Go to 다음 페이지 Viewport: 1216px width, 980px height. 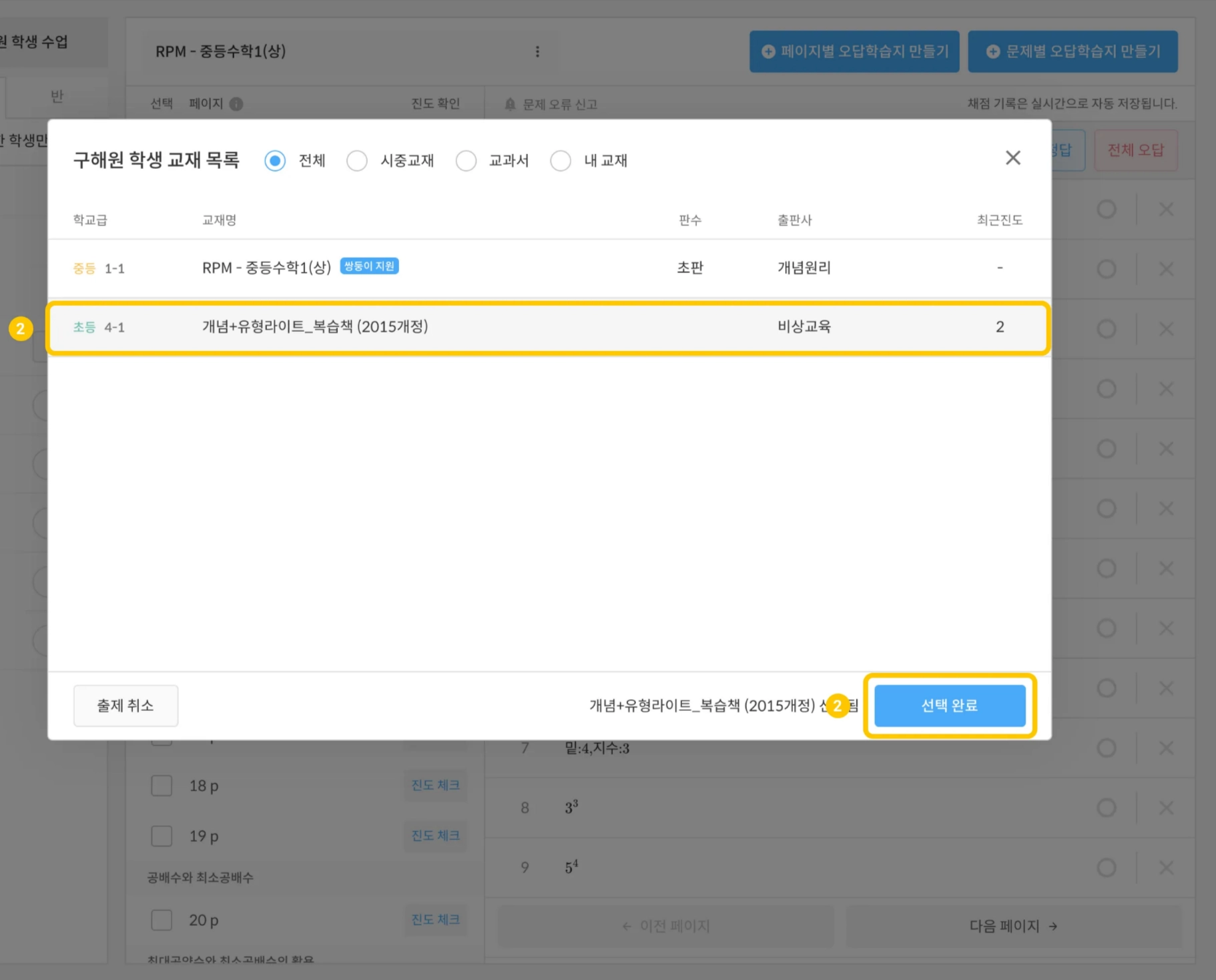[x=1013, y=926]
